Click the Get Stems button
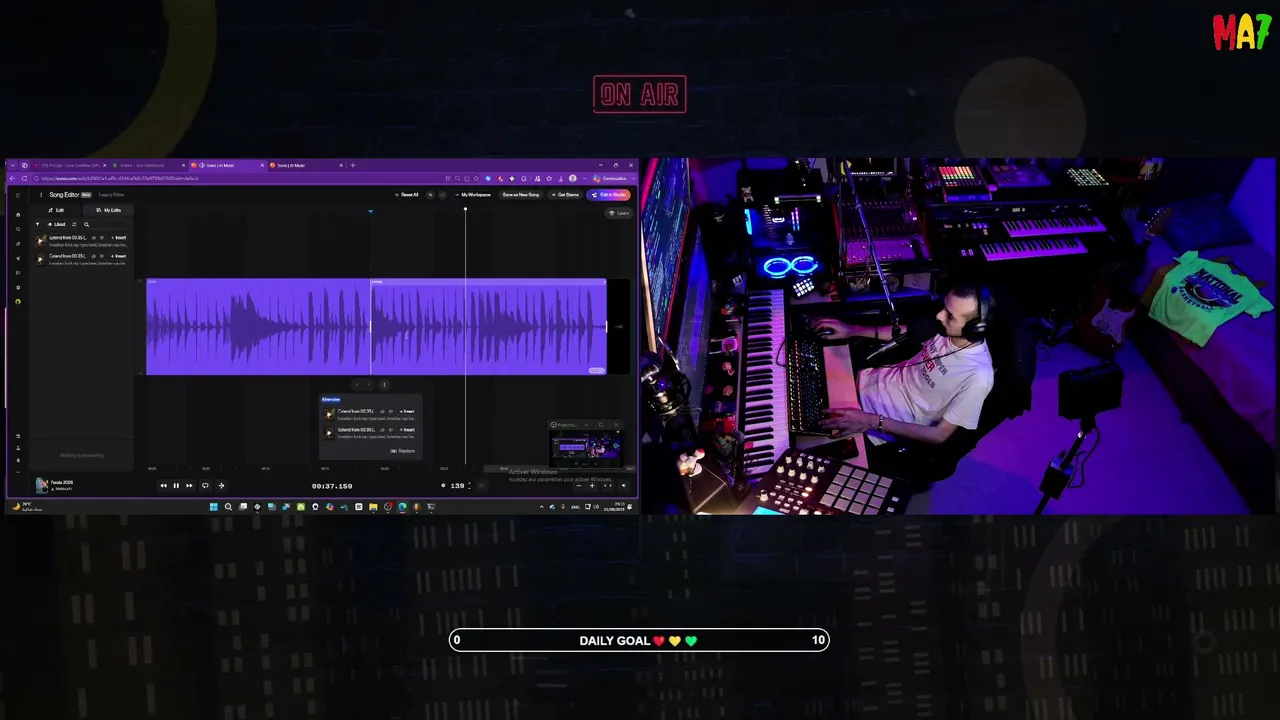 (566, 195)
